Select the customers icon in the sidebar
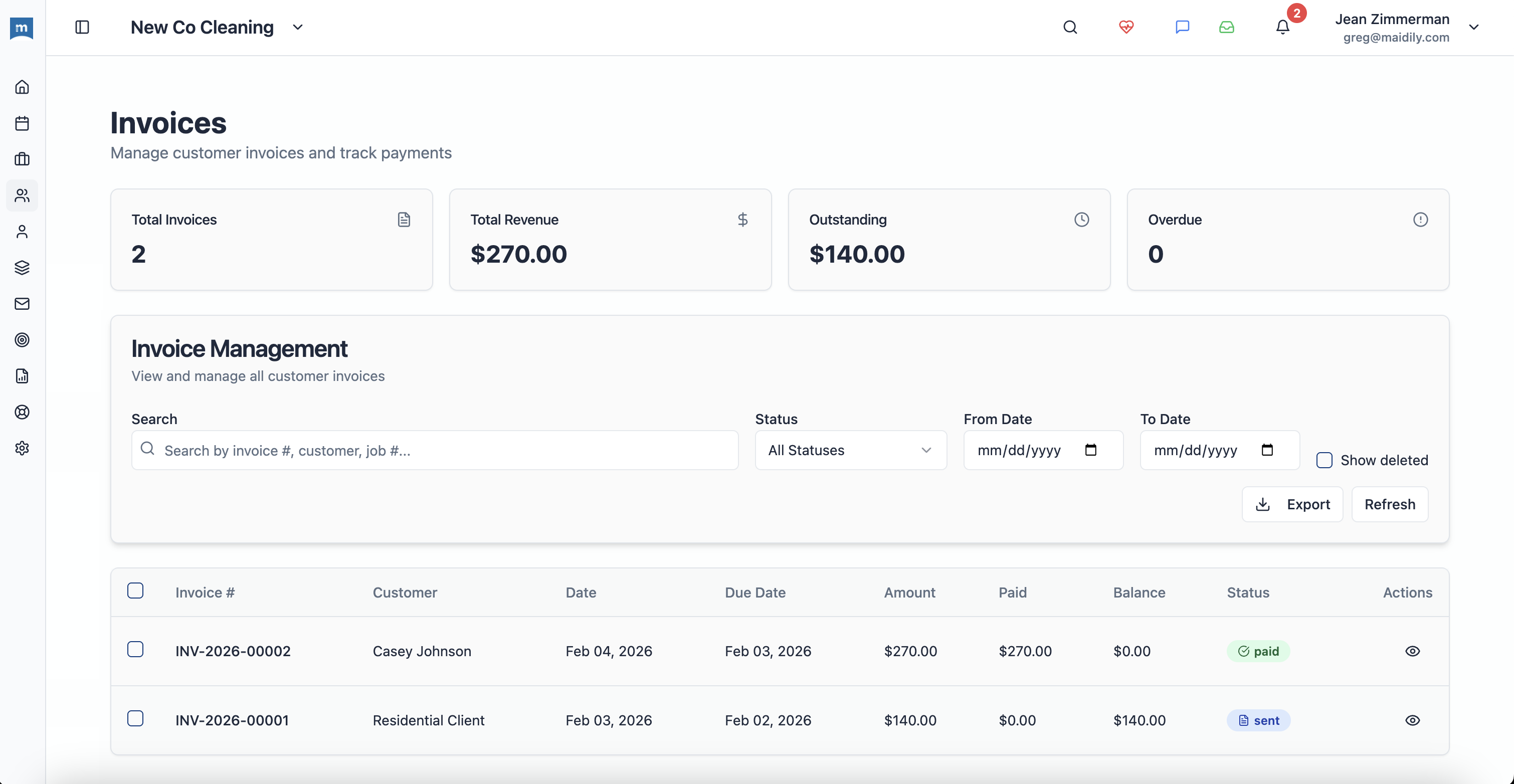The image size is (1514, 784). click(22, 195)
